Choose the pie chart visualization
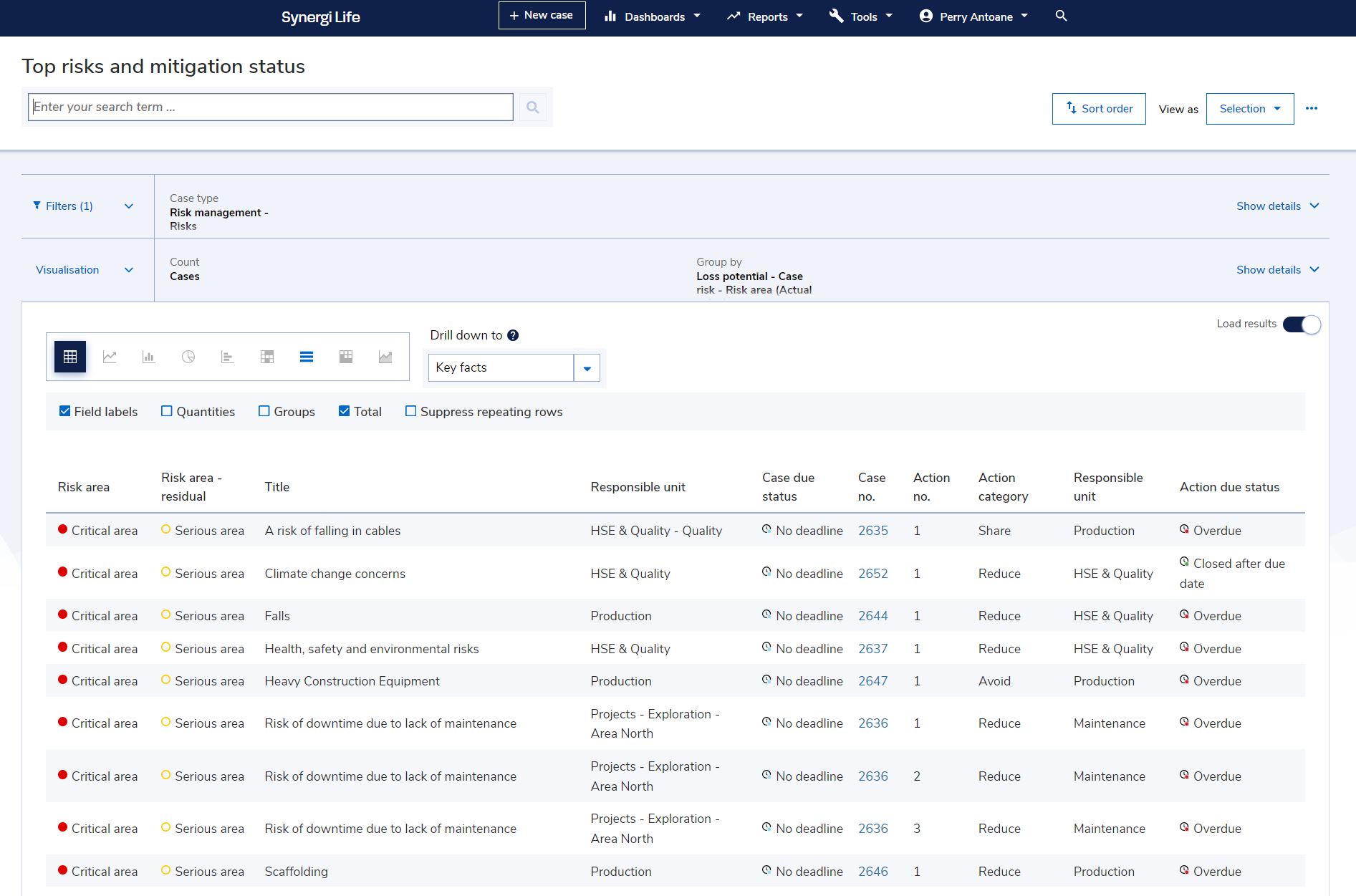Screen dimensions: 1356x896 188,357
